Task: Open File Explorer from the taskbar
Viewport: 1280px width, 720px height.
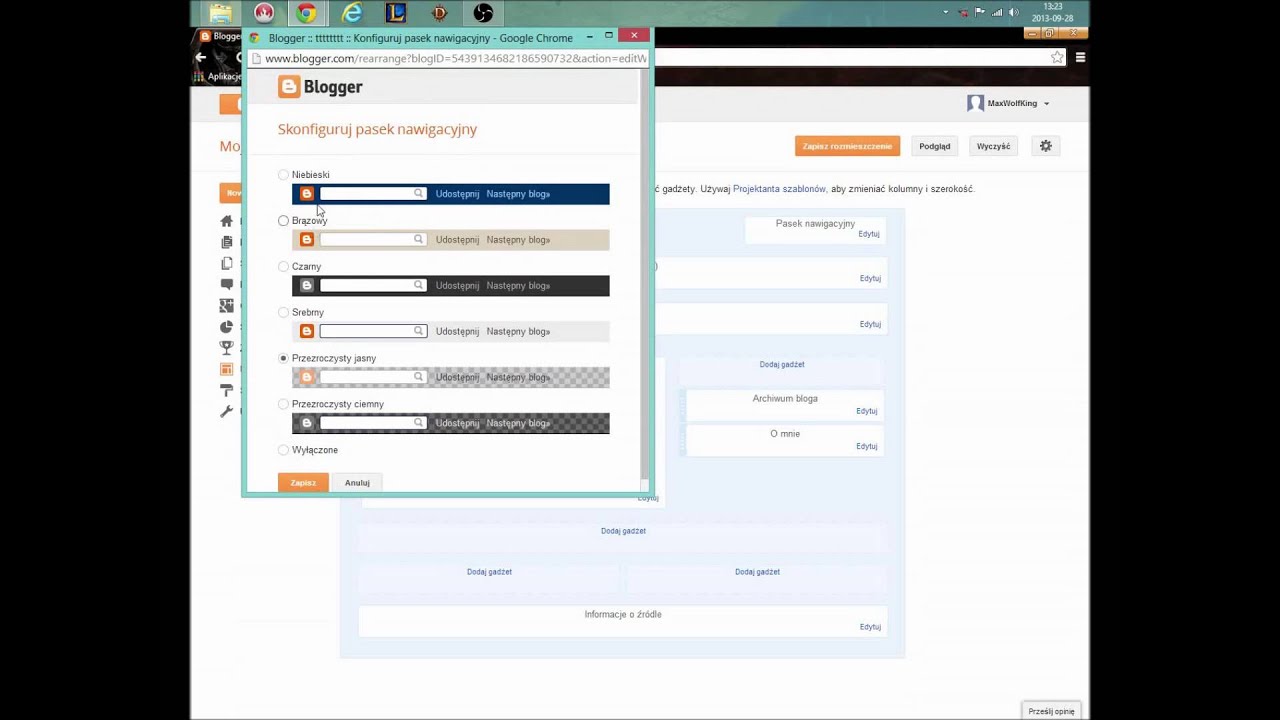Action: pos(220,13)
